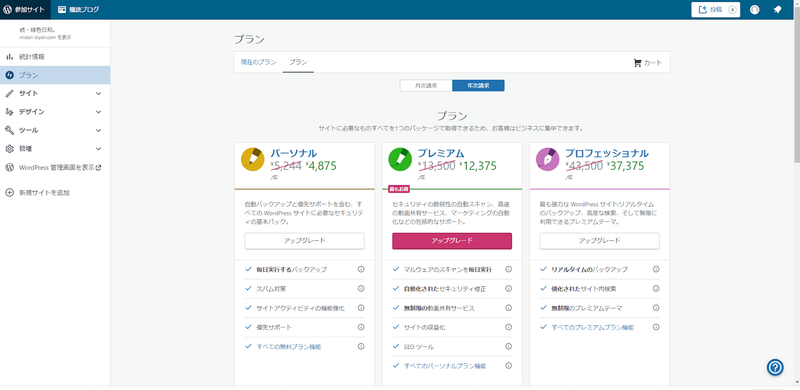Click the パーソナル plan title

pyautogui.click(x=293, y=153)
